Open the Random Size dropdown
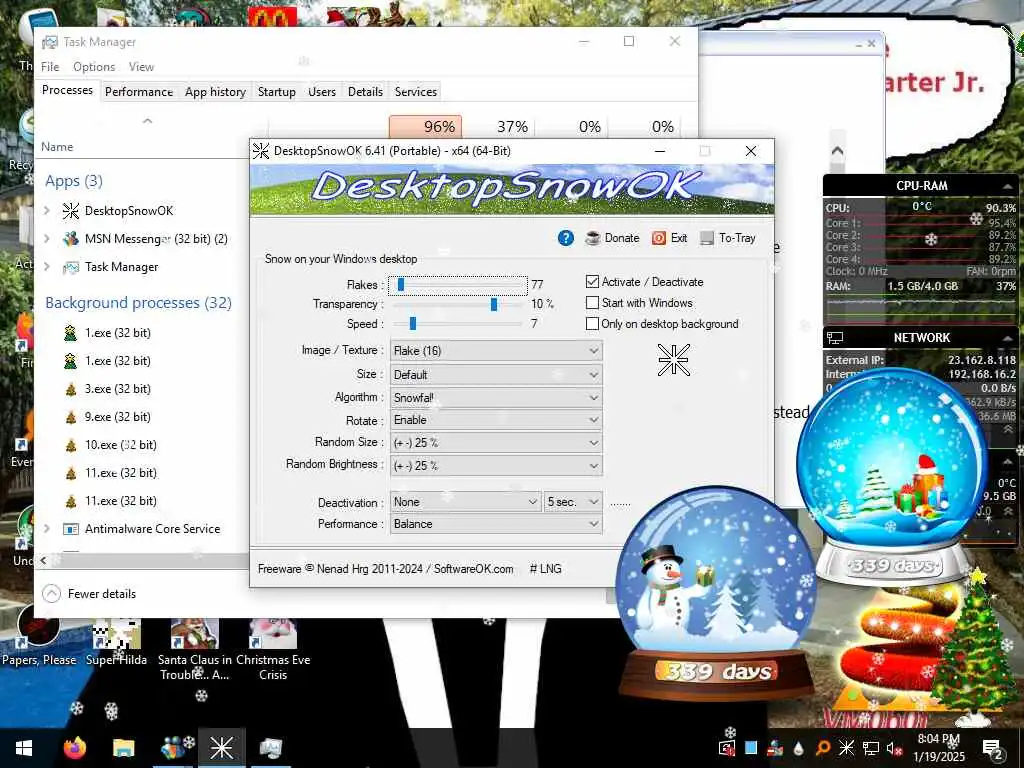This screenshot has width=1024, height=768. point(496,443)
